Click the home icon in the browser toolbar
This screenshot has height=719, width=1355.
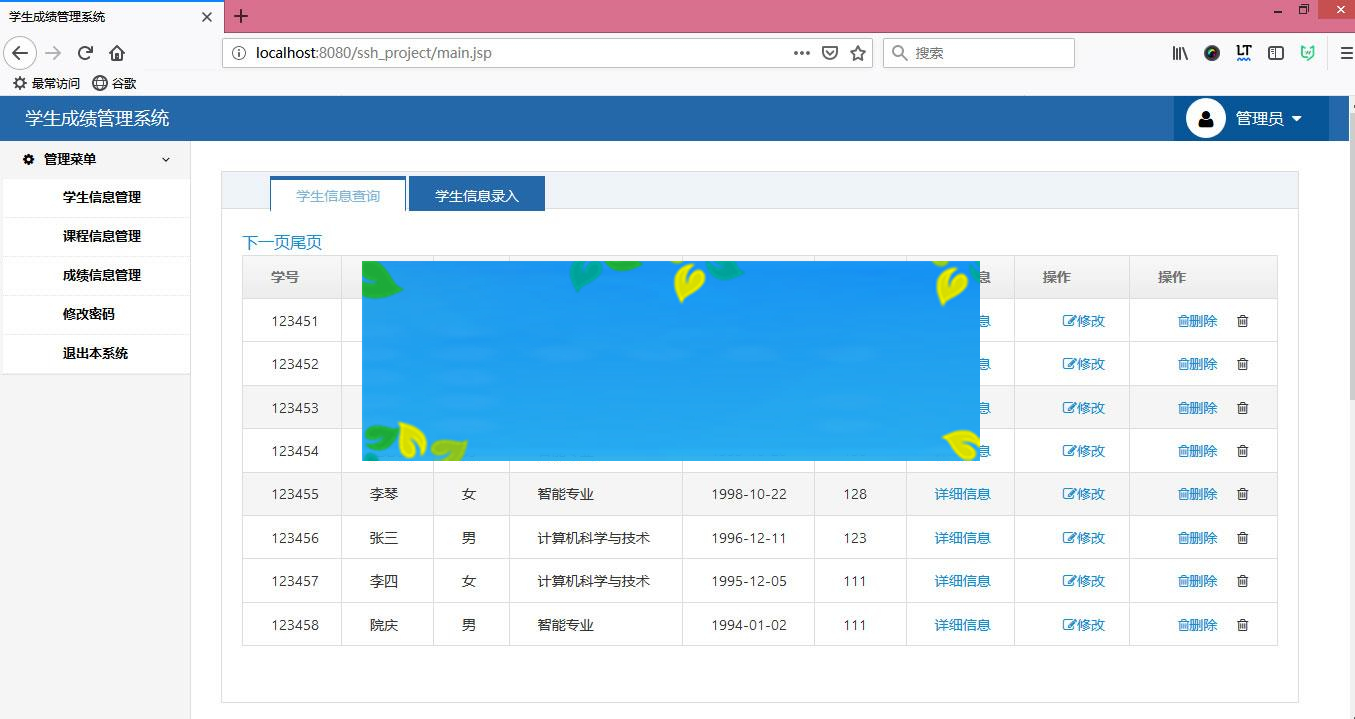[117, 53]
